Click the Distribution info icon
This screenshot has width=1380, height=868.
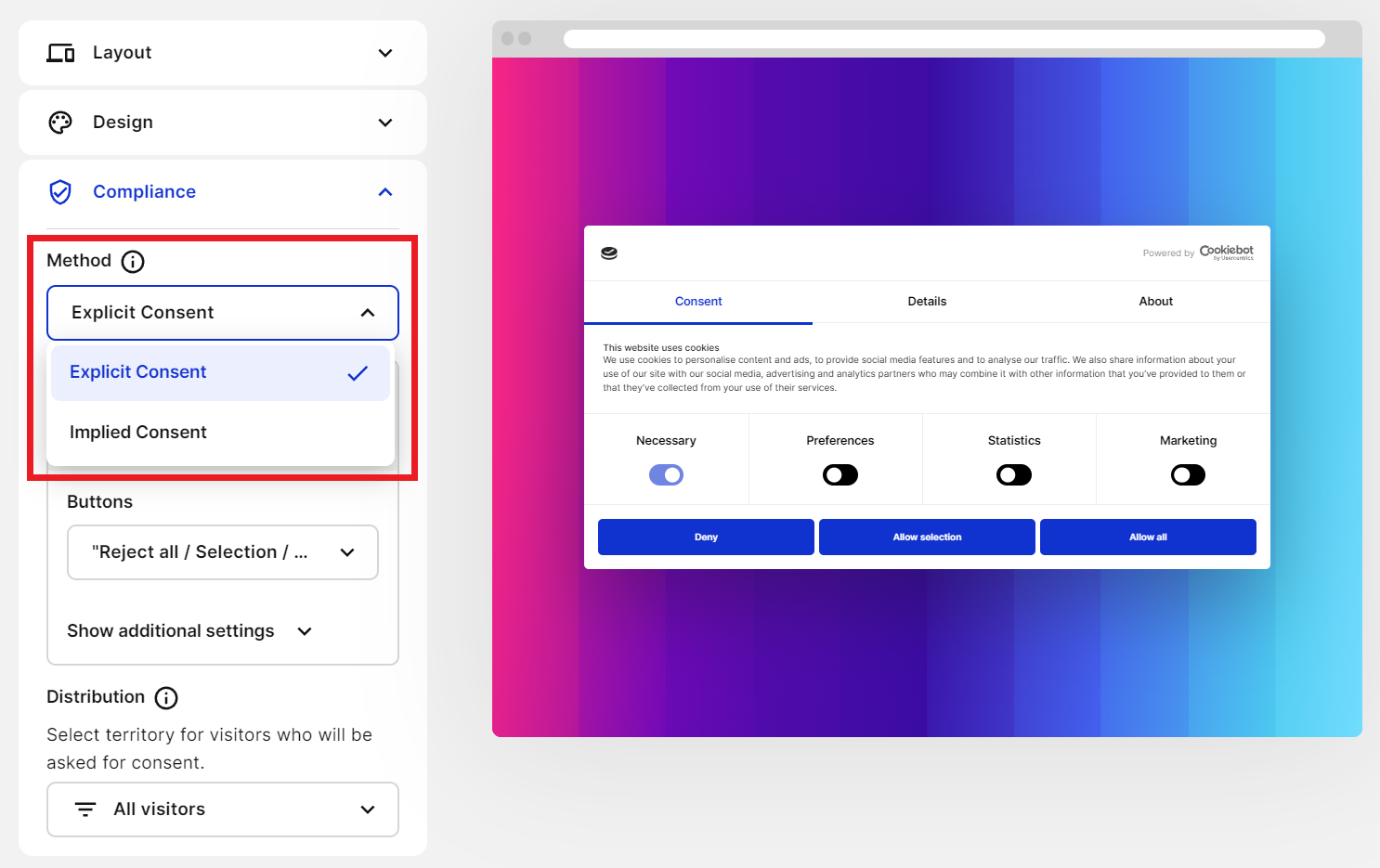coord(166,698)
